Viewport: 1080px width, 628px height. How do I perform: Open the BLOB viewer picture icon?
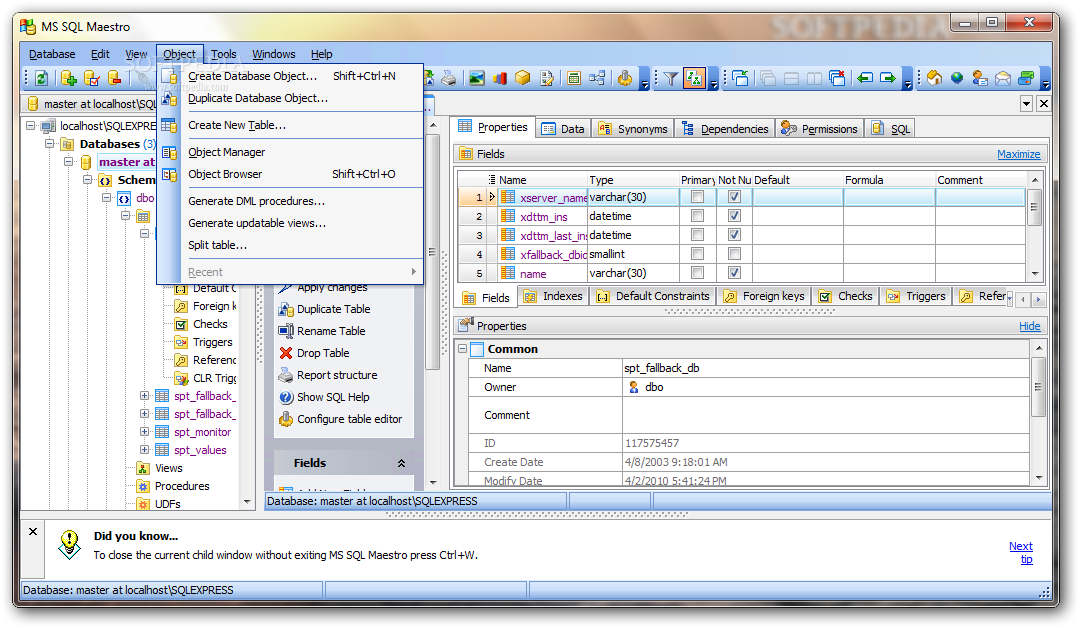point(477,78)
